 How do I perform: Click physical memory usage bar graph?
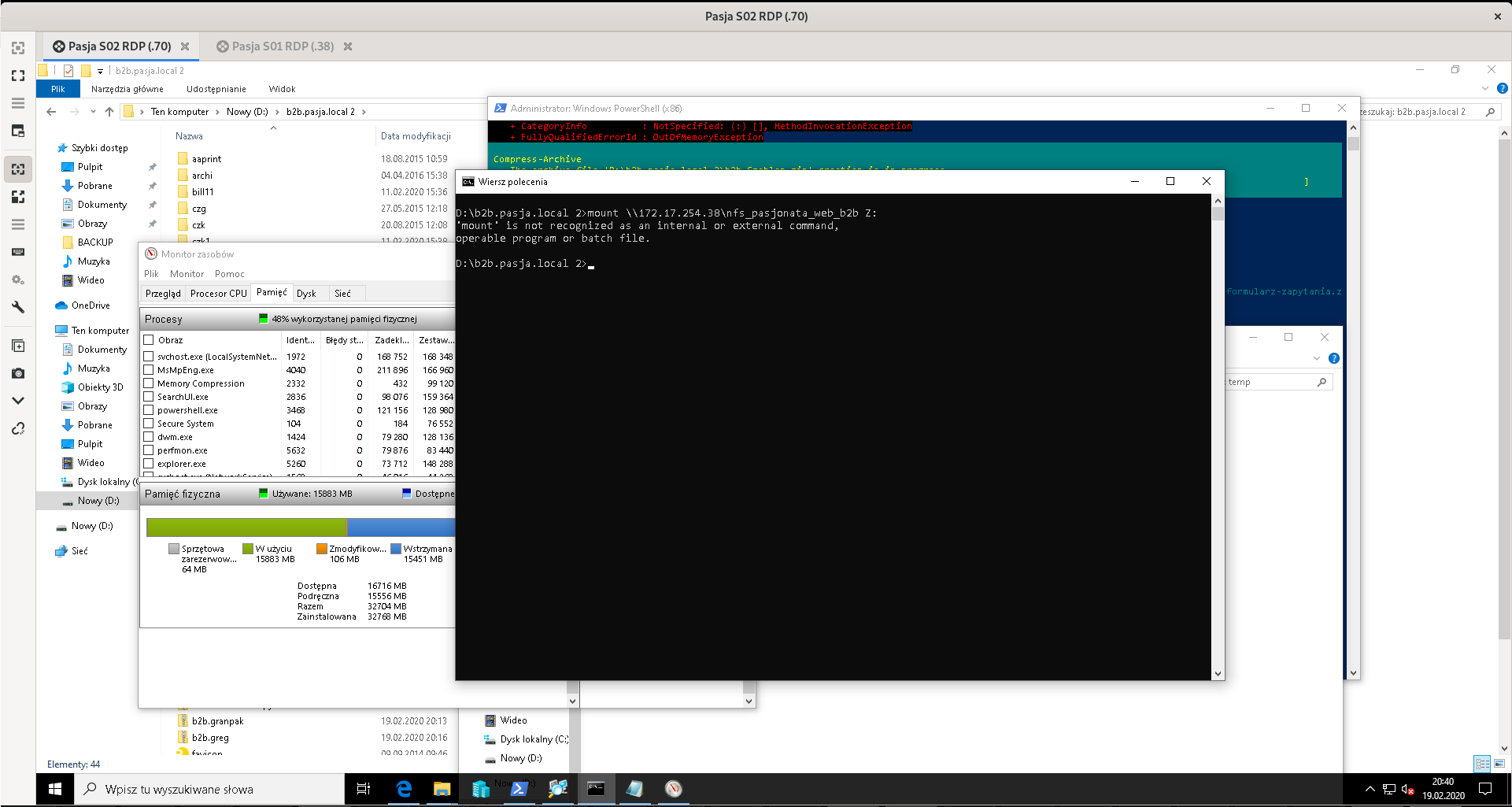[x=301, y=528]
